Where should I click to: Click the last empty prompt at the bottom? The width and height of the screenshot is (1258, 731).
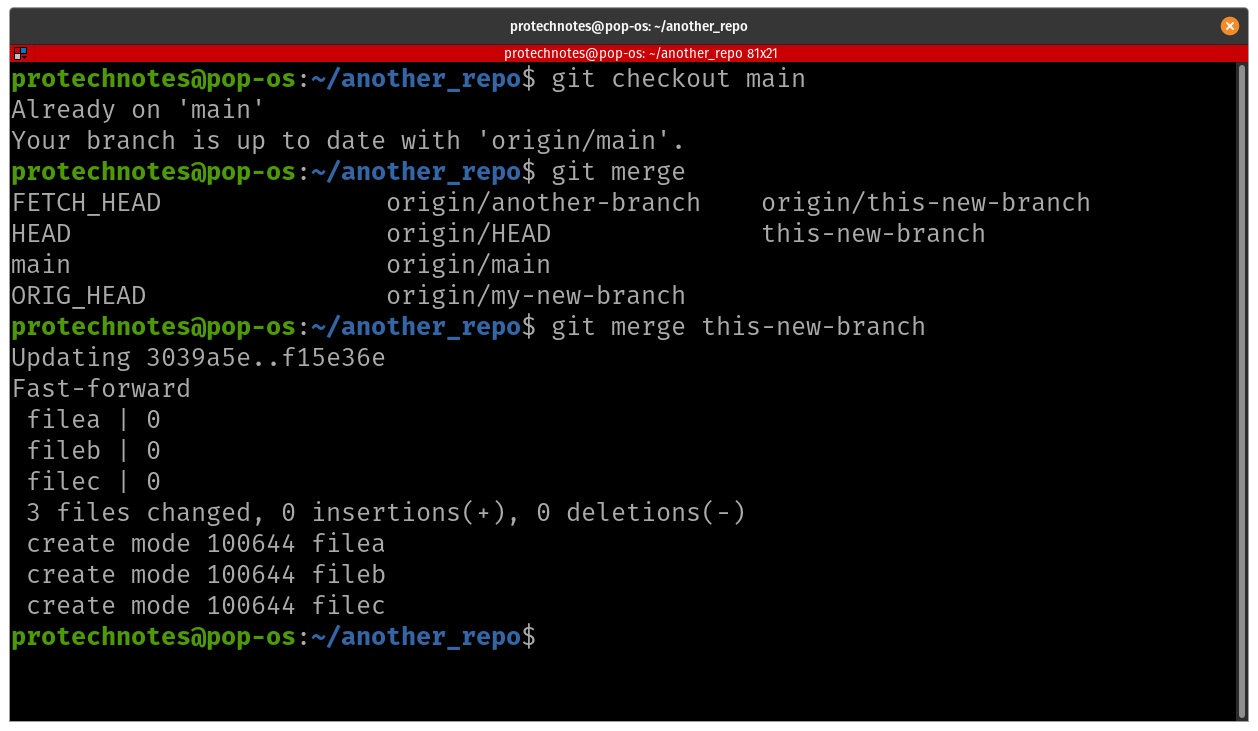[274, 637]
